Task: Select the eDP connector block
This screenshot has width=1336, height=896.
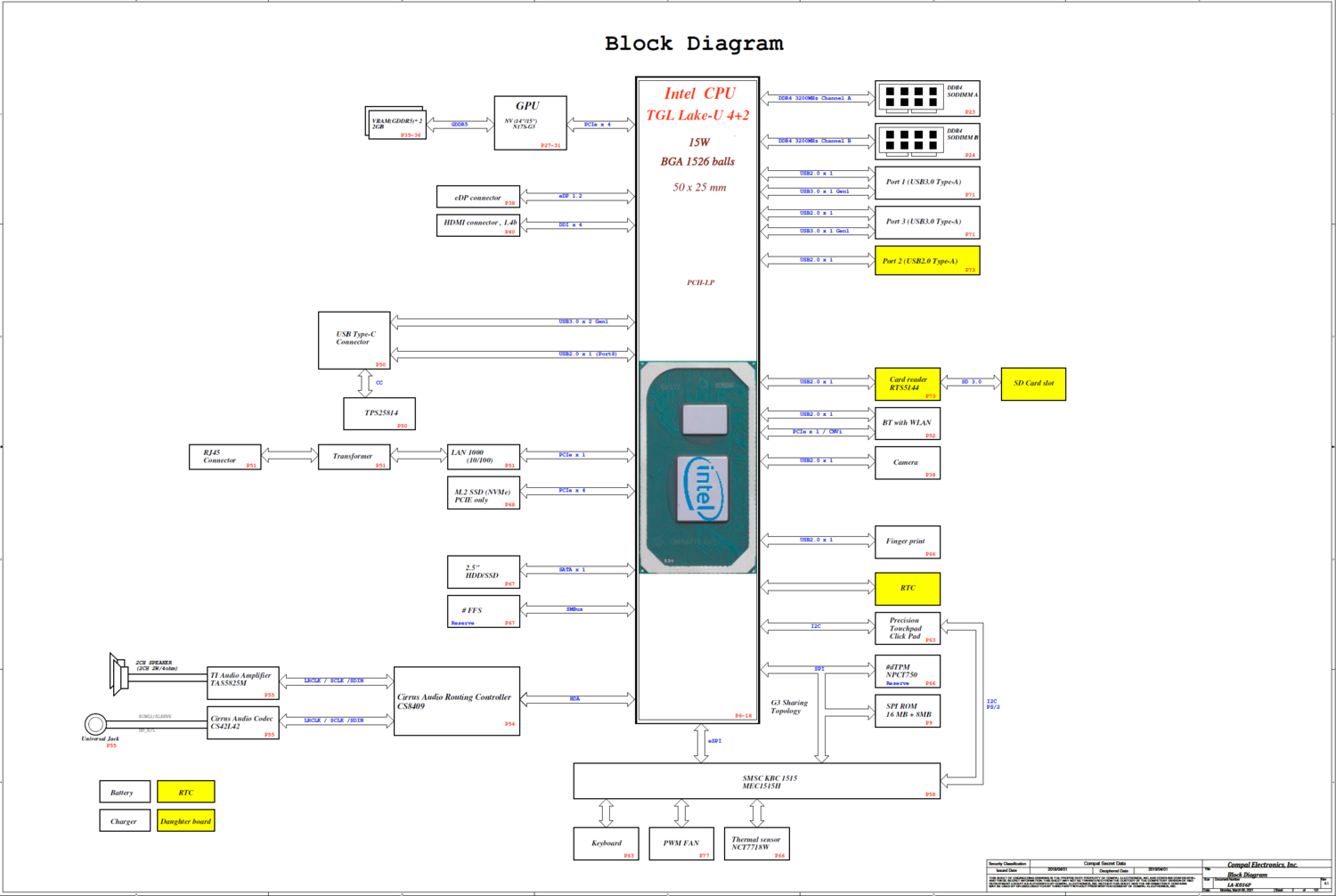Action: pyautogui.click(x=477, y=197)
